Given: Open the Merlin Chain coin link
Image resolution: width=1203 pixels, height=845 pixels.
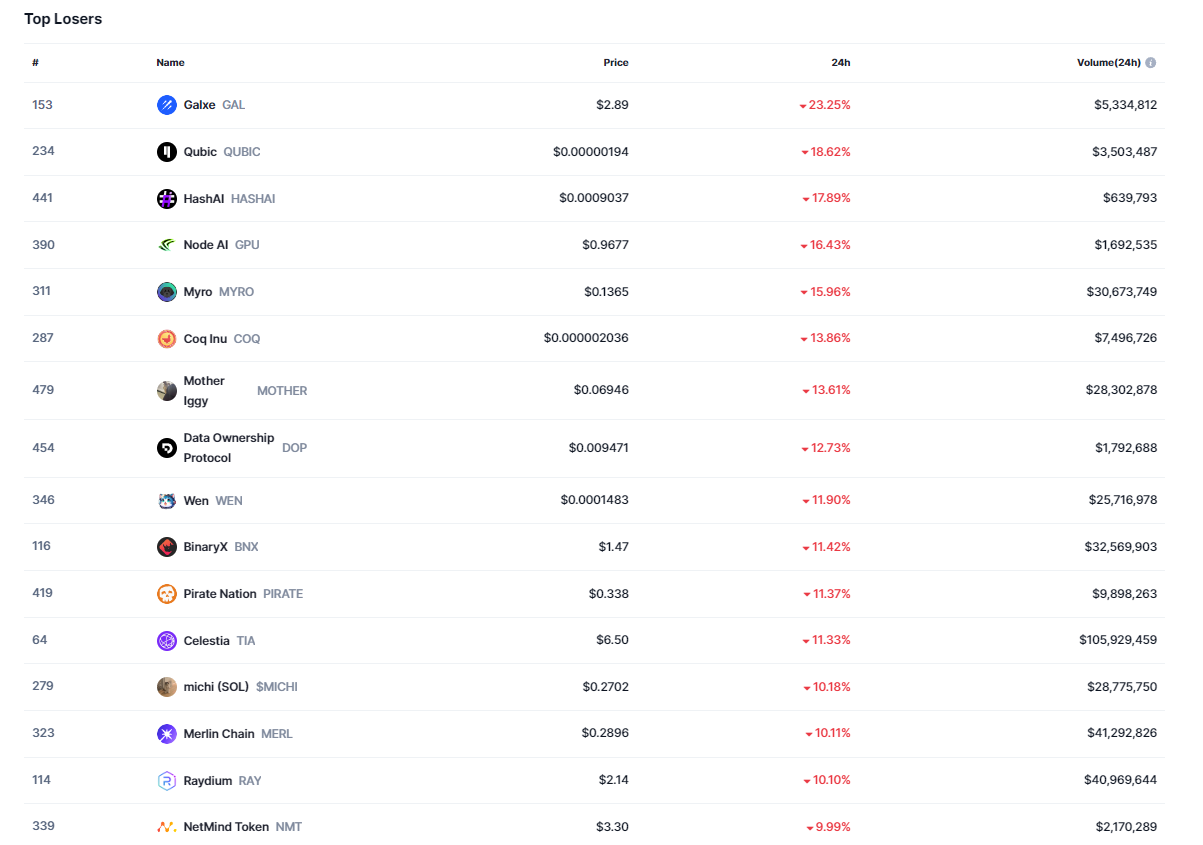Looking at the screenshot, I should [x=219, y=734].
